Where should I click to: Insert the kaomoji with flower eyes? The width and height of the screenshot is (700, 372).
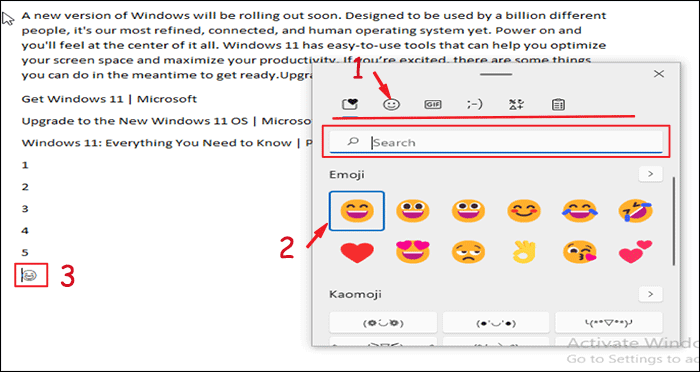coord(383,322)
